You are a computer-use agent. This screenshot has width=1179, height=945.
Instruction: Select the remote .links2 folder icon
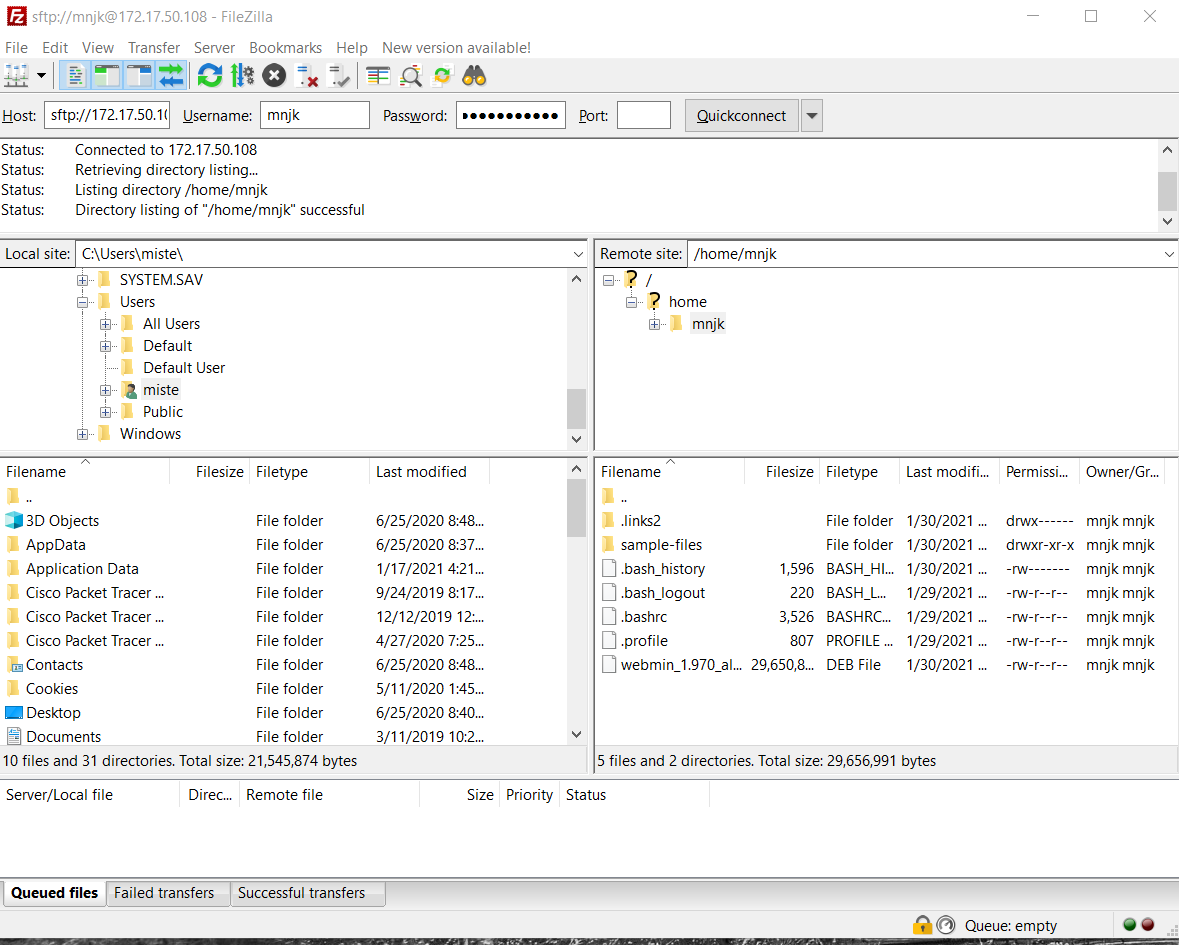tap(608, 520)
